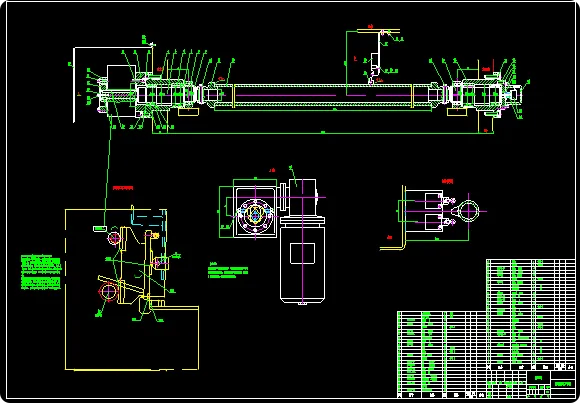Select the small green label box in the lower-left detail view
The image size is (580, 403).
point(100,229)
